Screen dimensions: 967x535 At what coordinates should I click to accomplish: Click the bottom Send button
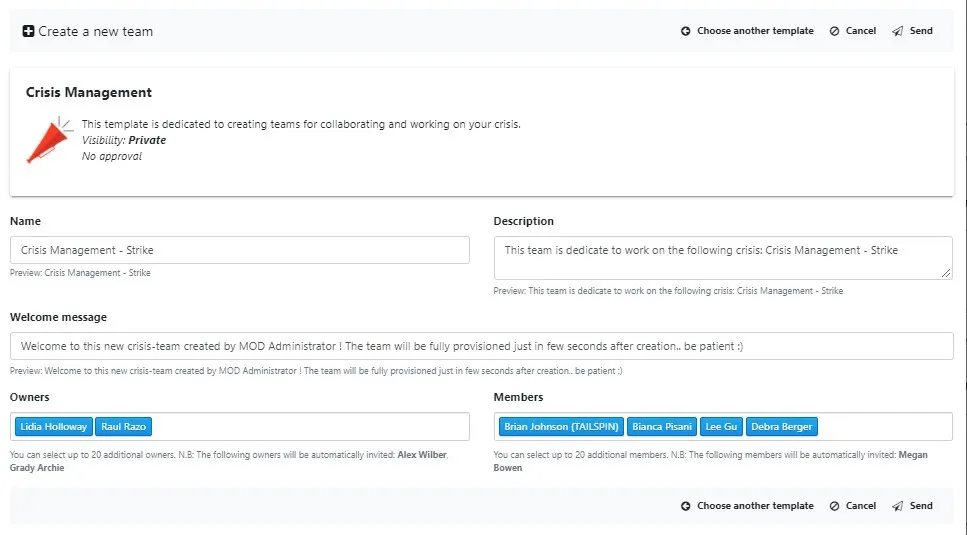point(912,505)
